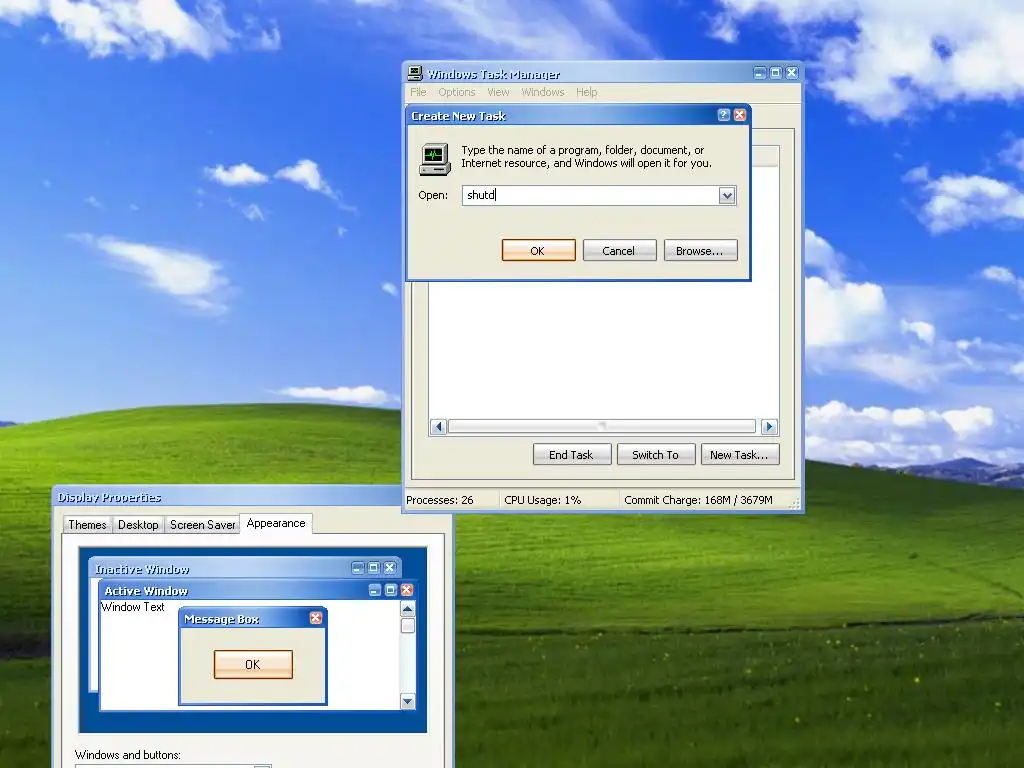Click left arrow of Task Manager horizontal scrollbar
The width and height of the screenshot is (1024, 768).
pos(438,427)
